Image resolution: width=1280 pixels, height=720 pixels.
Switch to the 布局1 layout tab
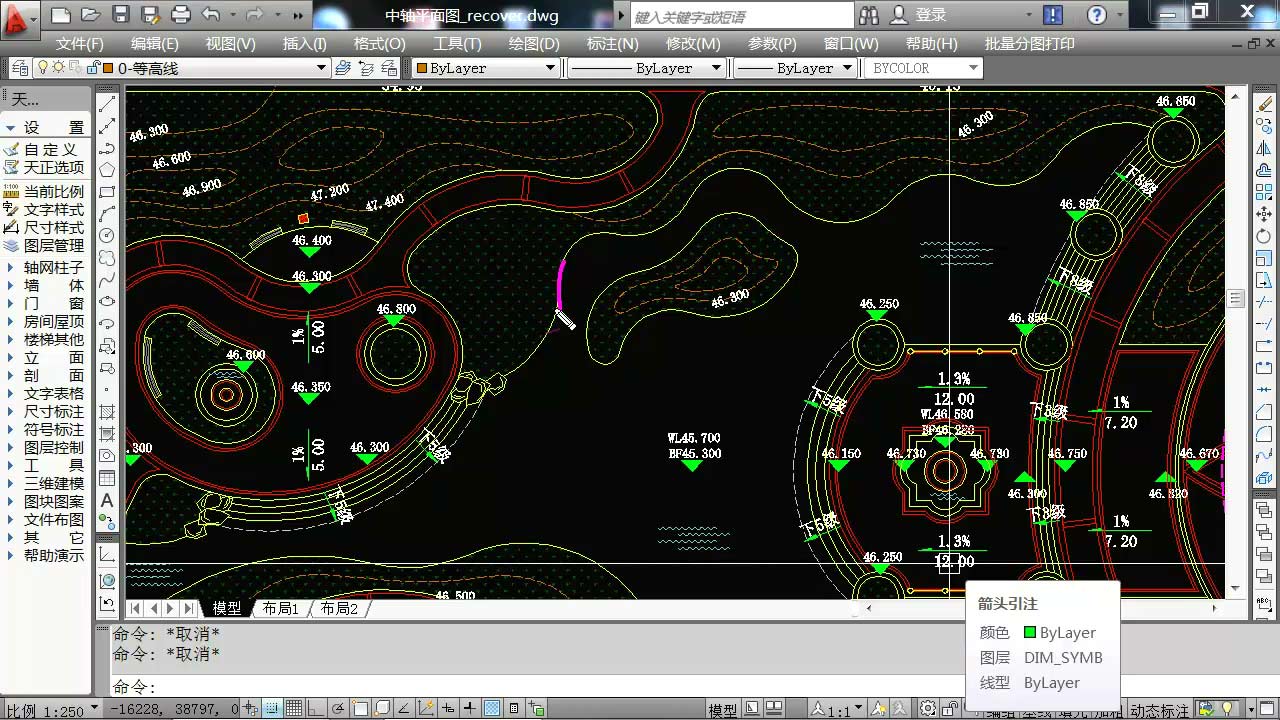(281, 608)
